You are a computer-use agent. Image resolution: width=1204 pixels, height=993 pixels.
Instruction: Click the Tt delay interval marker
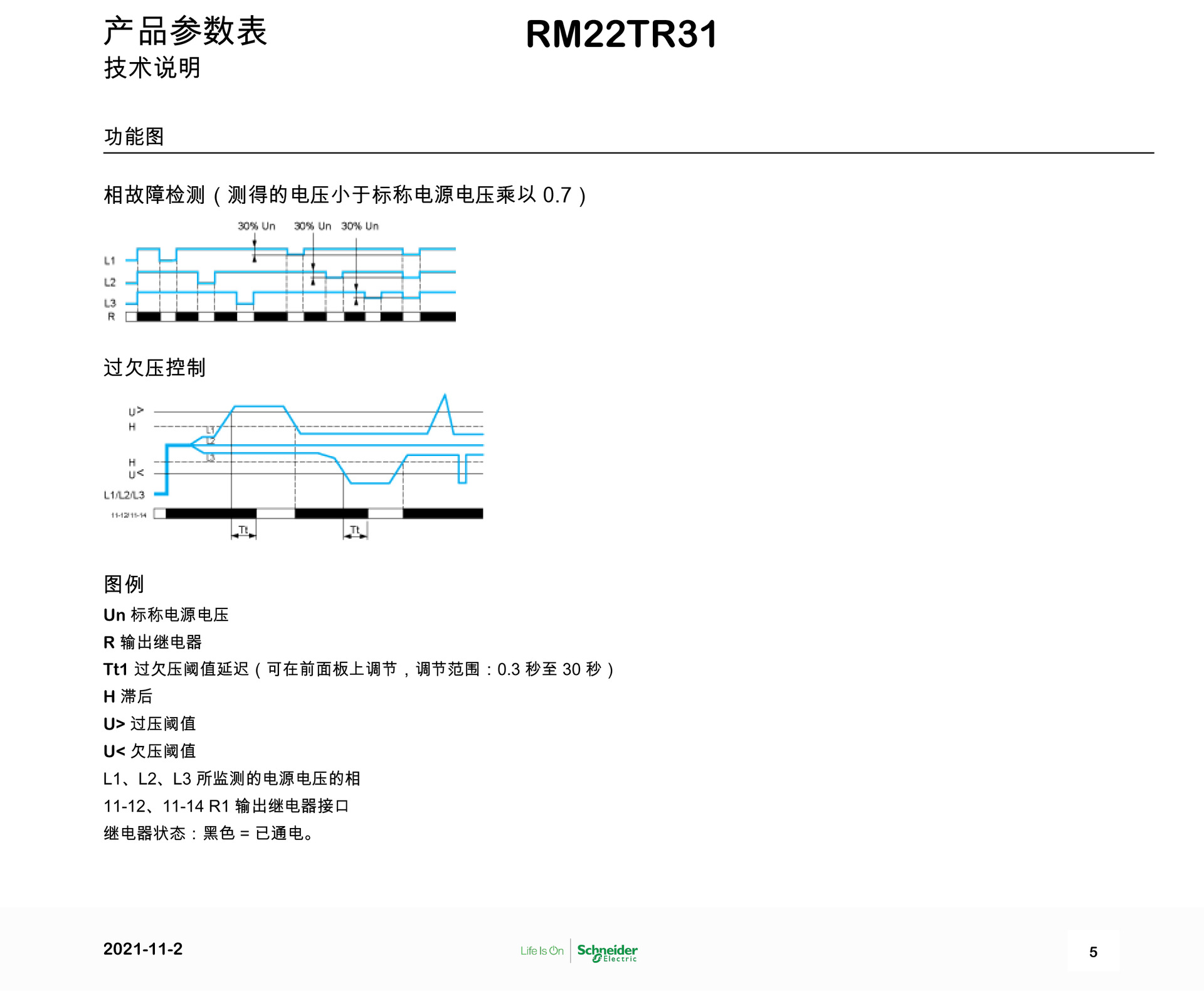(243, 530)
